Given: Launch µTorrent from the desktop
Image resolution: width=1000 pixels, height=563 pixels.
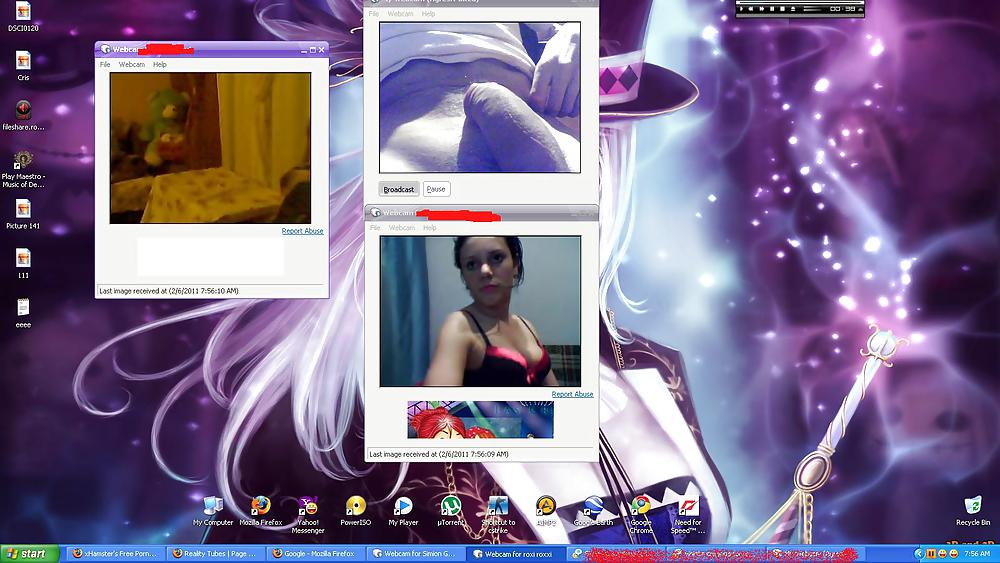Looking at the screenshot, I should pyautogui.click(x=451, y=511).
